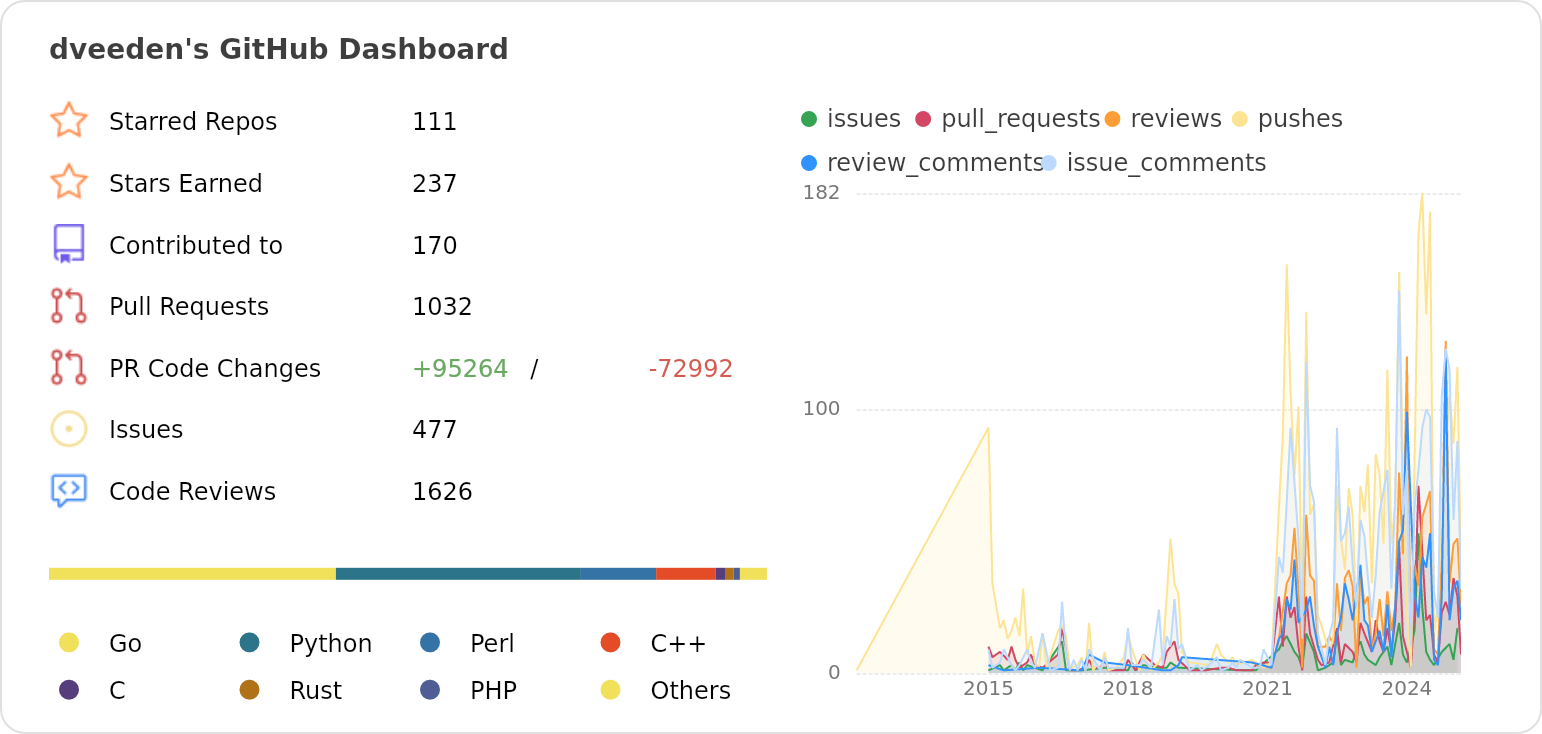Image resolution: width=1542 pixels, height=734 pixels.
Task: Click the Code Reviews label
Action: (x=192, y=492)
